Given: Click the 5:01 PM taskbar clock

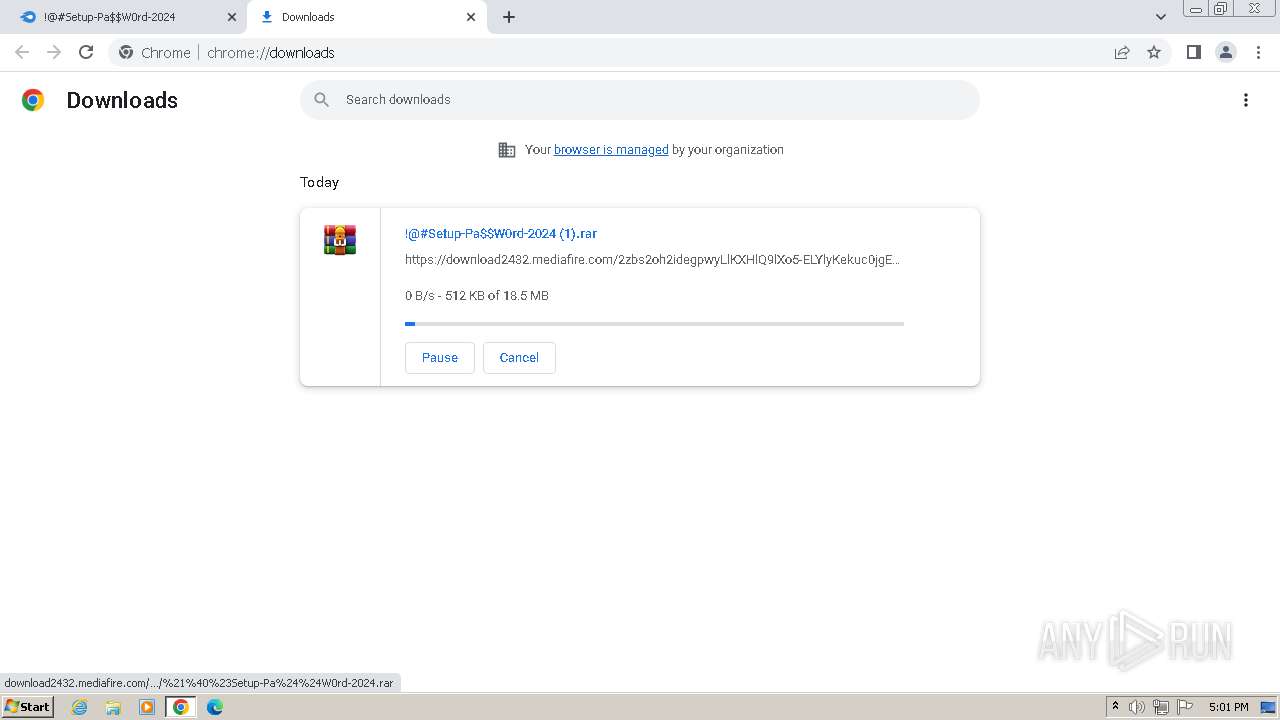Looking at the screenshot, I should click(1229, 707).
